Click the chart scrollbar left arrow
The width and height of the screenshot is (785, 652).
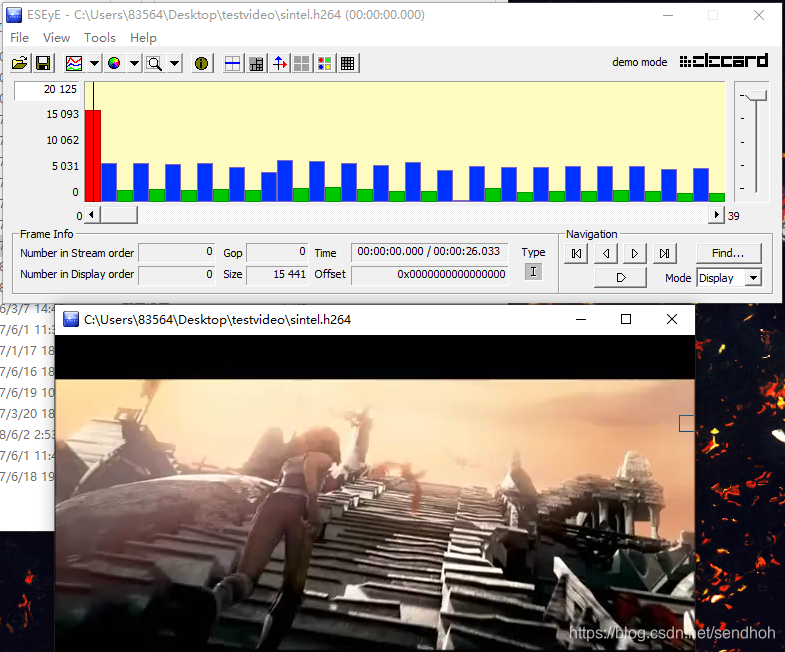click(x=92, y=215)
